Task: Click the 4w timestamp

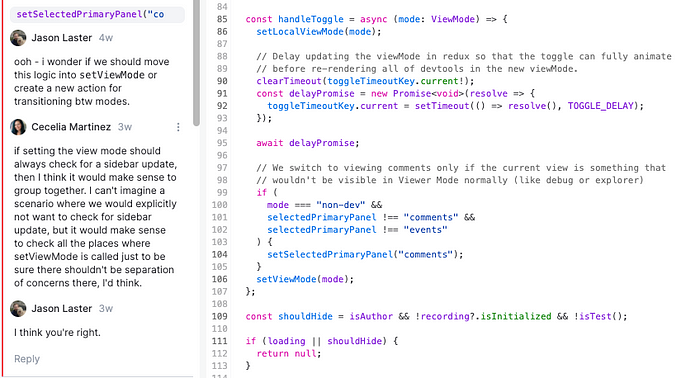Action: click(106, 38)
